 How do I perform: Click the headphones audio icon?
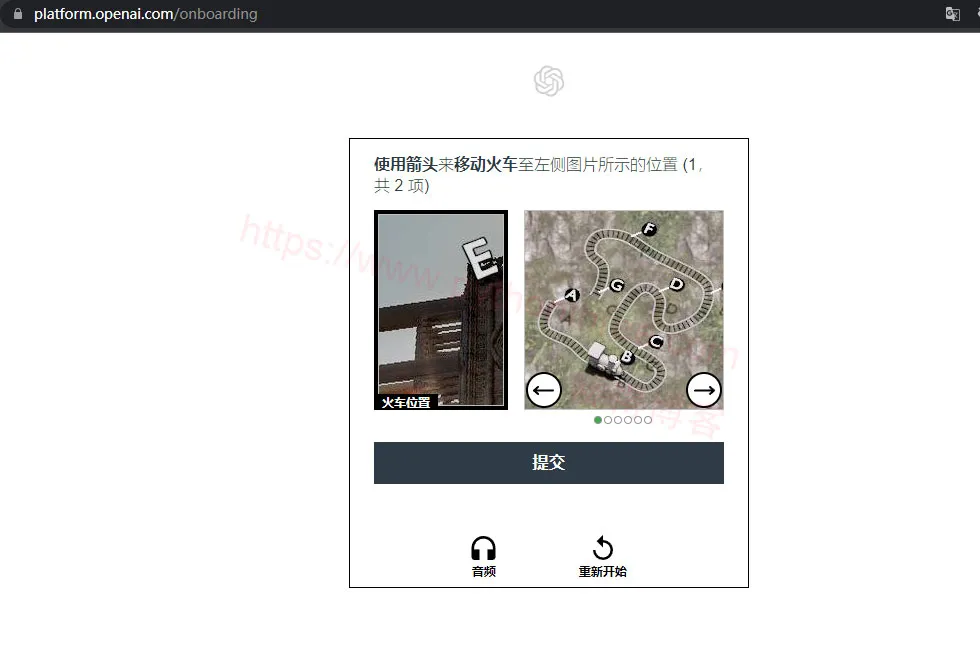(483, 548)
